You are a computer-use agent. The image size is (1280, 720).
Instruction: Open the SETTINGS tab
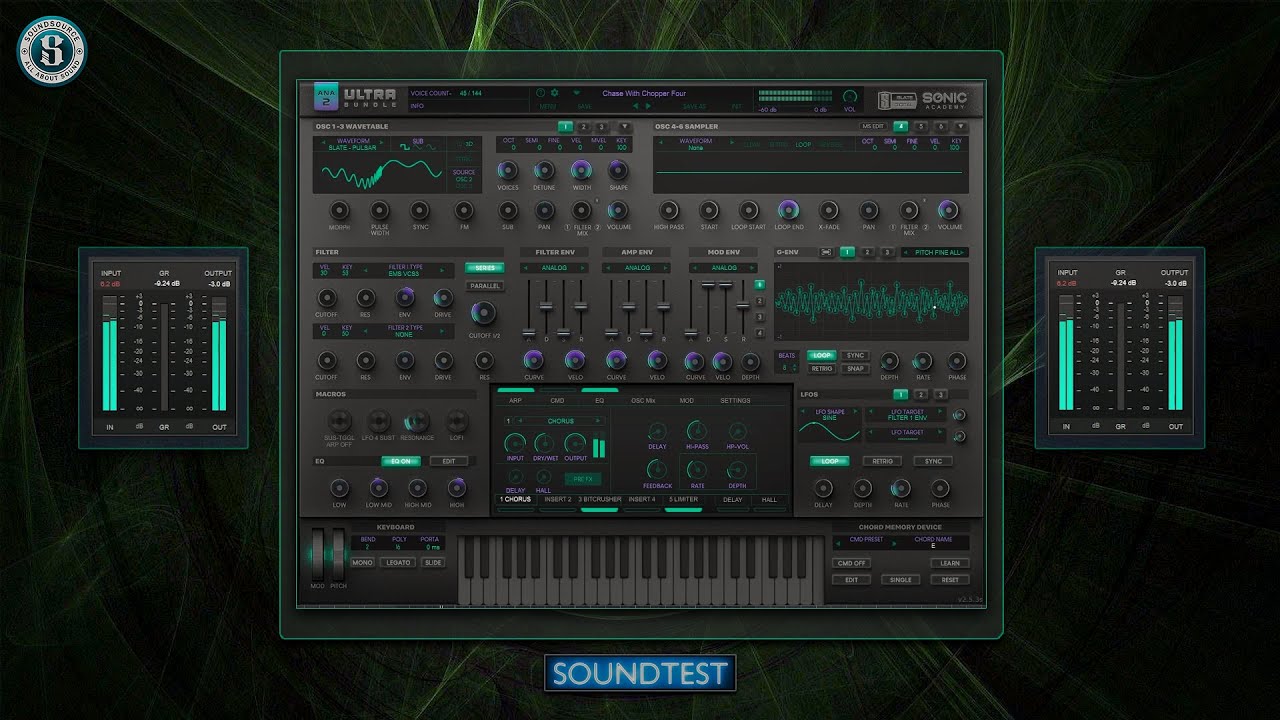pyautogui.click(x=735, y=400)
